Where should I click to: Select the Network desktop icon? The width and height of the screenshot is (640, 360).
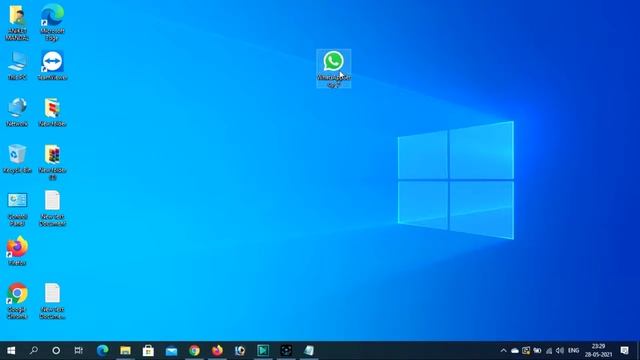pos(17,112)
